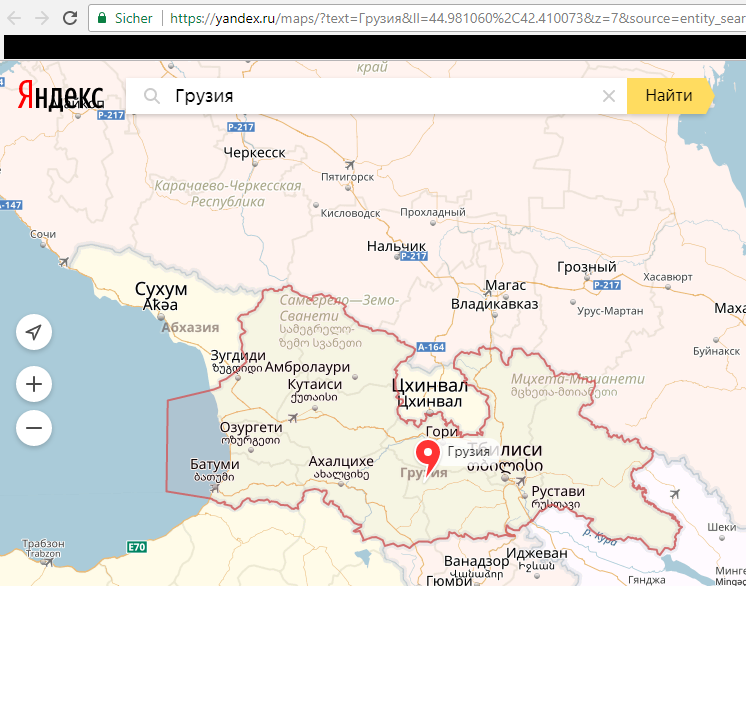Viewport: 746px width, 715px height.
Task: Click the Черкесск city label
Action: click(255, 153)
